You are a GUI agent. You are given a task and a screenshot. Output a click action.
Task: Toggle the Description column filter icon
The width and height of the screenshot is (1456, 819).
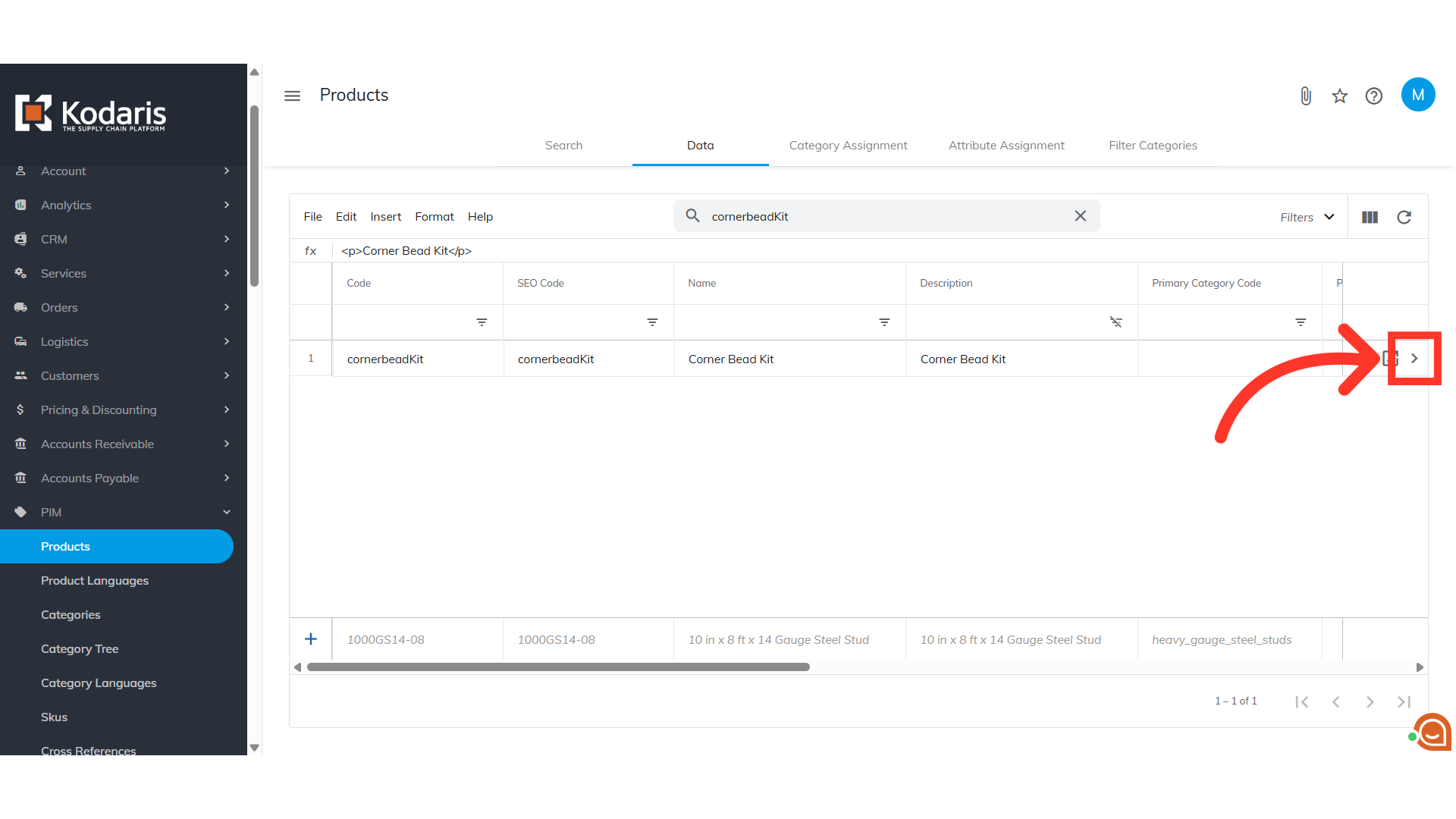click(x=1116, y=322)
